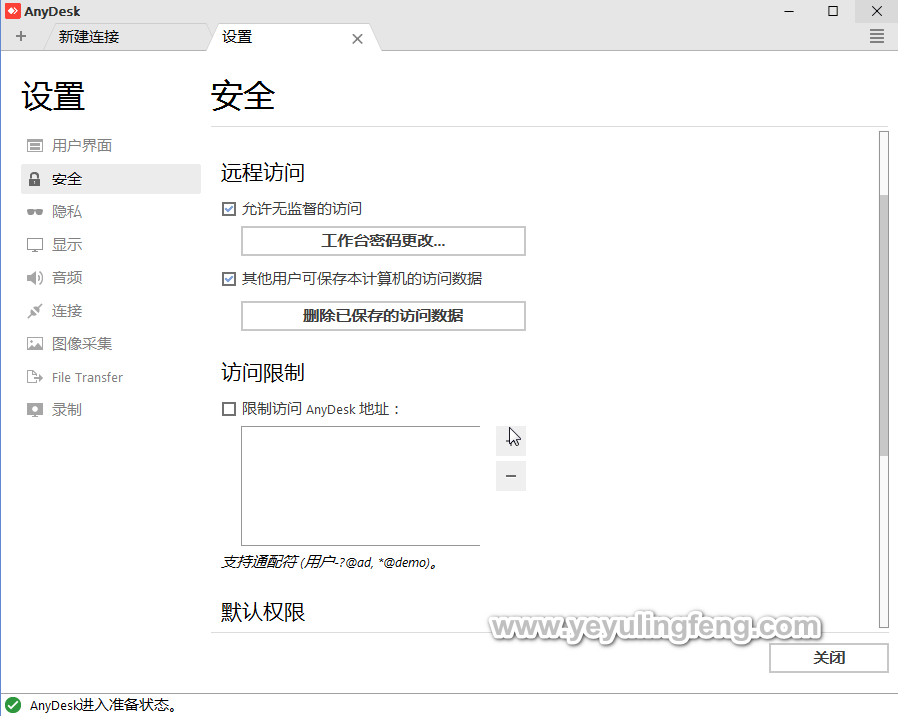Open 隐私 settings section
This screenshot has height=716, width=898.
tap(111, 212)
